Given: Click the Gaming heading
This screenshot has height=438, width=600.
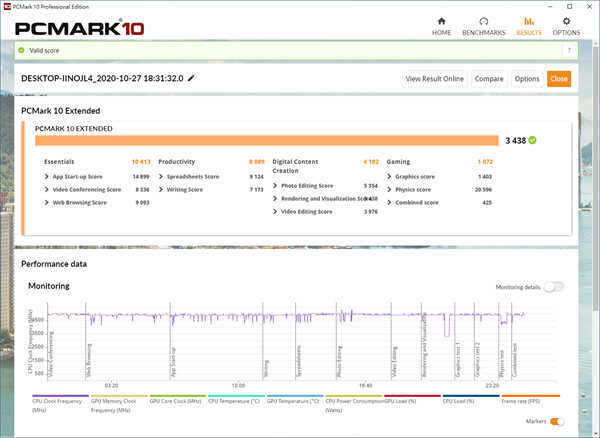Looking at the screenshot, I should click(x=398, y=161).
